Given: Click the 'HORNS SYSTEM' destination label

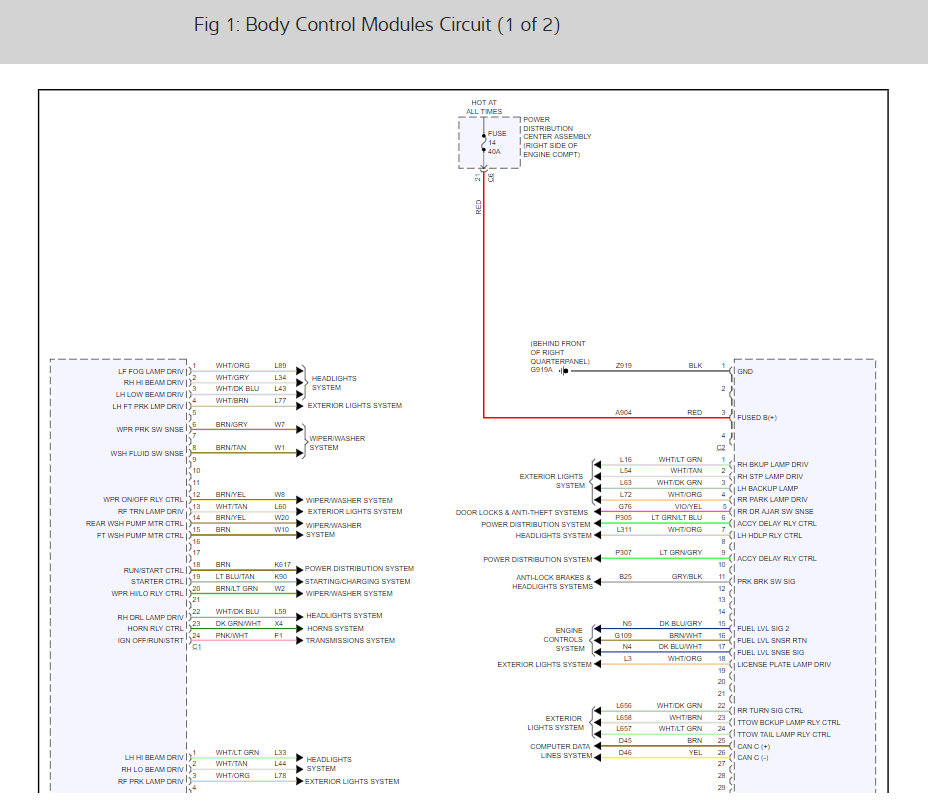Looking at the screenshot, I should pos(335,629).
